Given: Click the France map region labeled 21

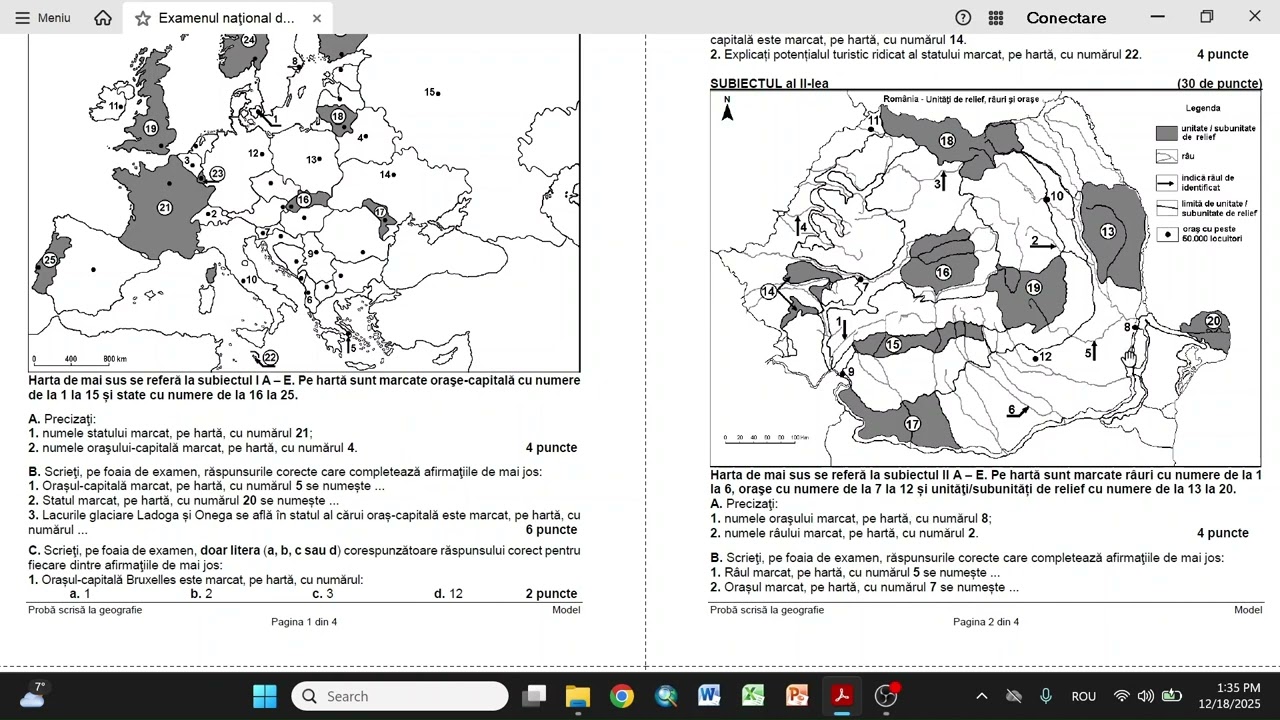Looking at the screenshot, I should coord(165,208).
